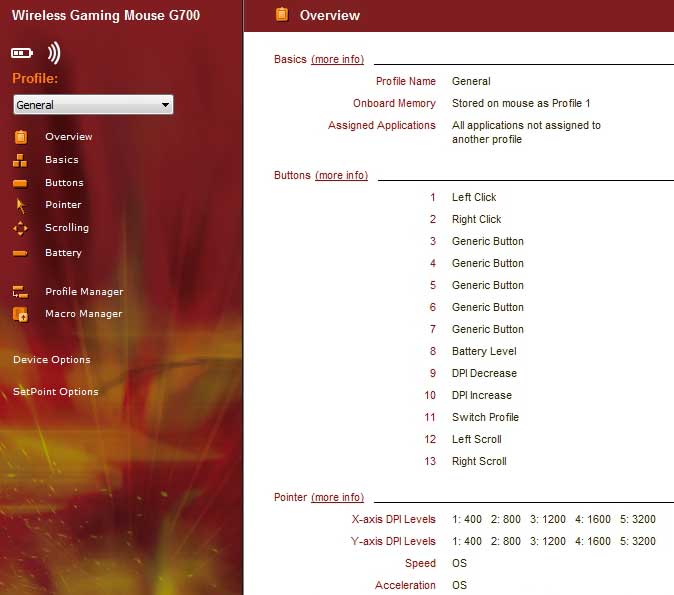The height and width of the screenshot is (595, 674).
Task: Click the Profile Name value General
Action: click(471, 81)
